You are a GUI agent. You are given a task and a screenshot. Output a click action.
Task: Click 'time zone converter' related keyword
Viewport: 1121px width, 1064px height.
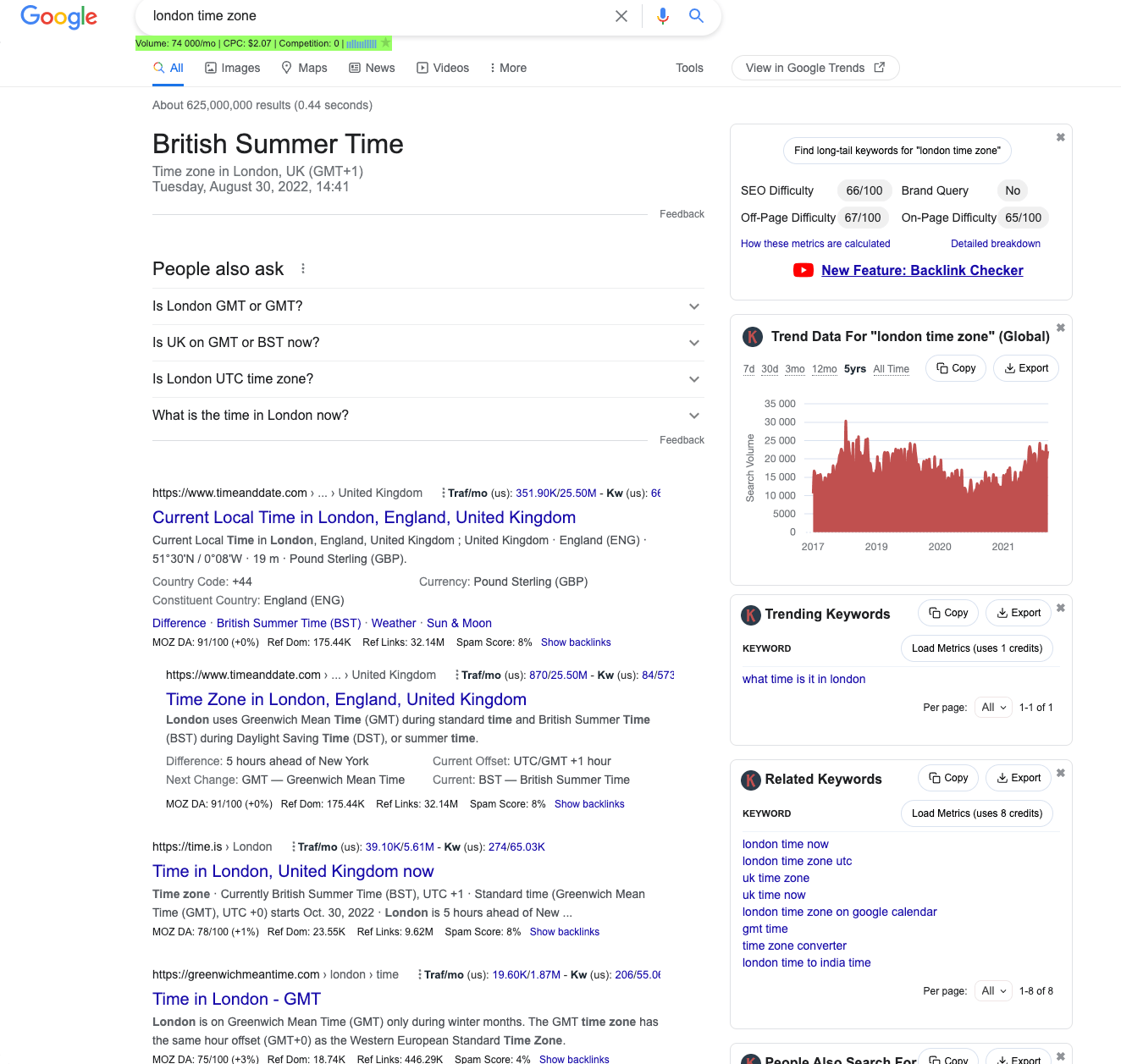tap(794, 945)
